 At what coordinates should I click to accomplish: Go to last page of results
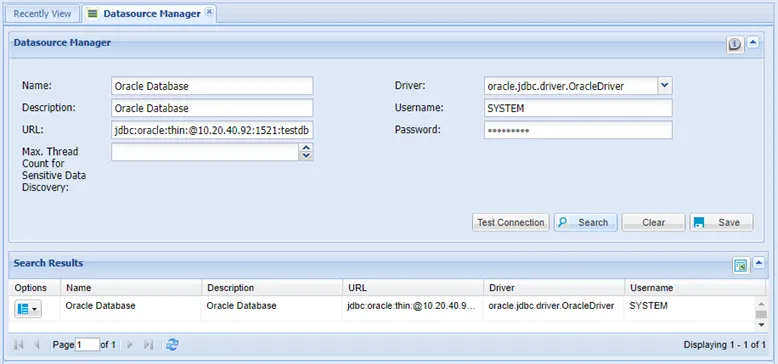click(148, 345)
